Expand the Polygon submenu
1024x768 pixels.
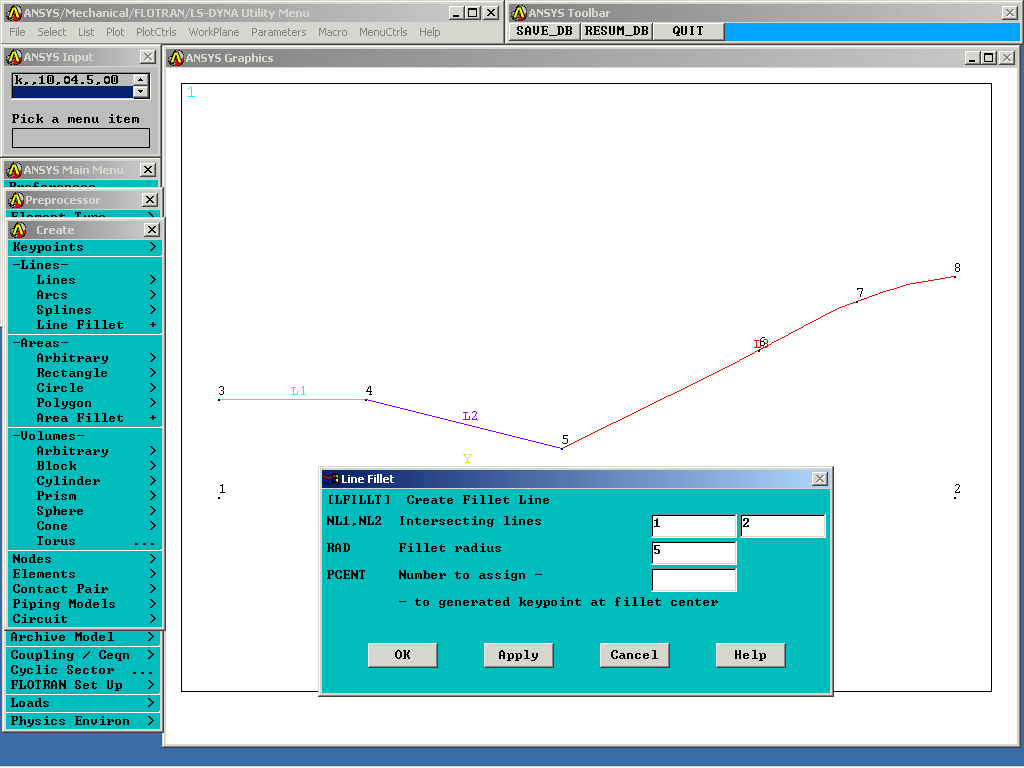(84, 404)
